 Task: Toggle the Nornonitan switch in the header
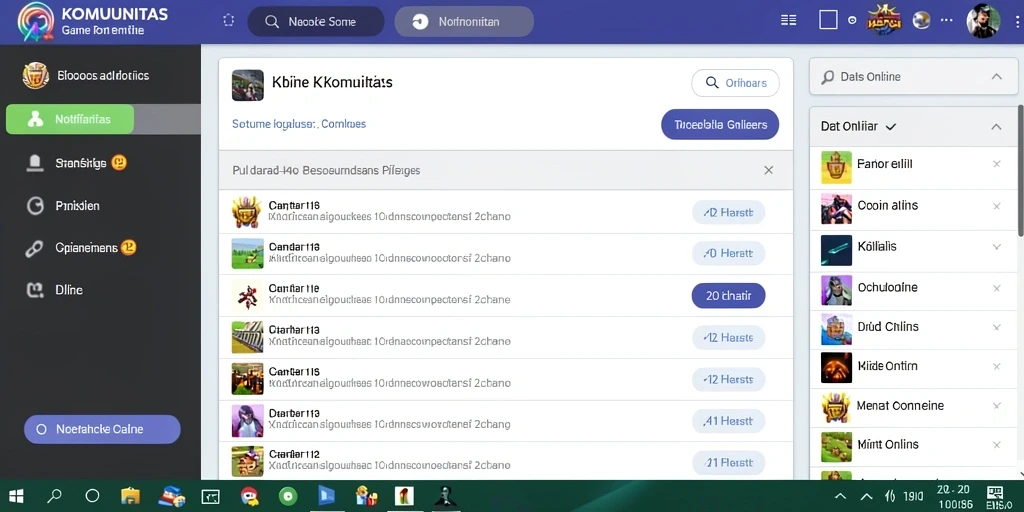pyautogui.click(x=464, y=22)
